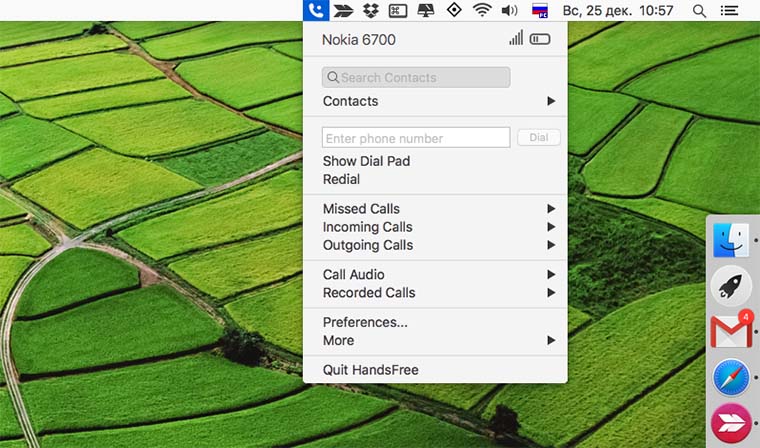
Task: Open the Contacts submenu
Action: (x=435, y=101)
